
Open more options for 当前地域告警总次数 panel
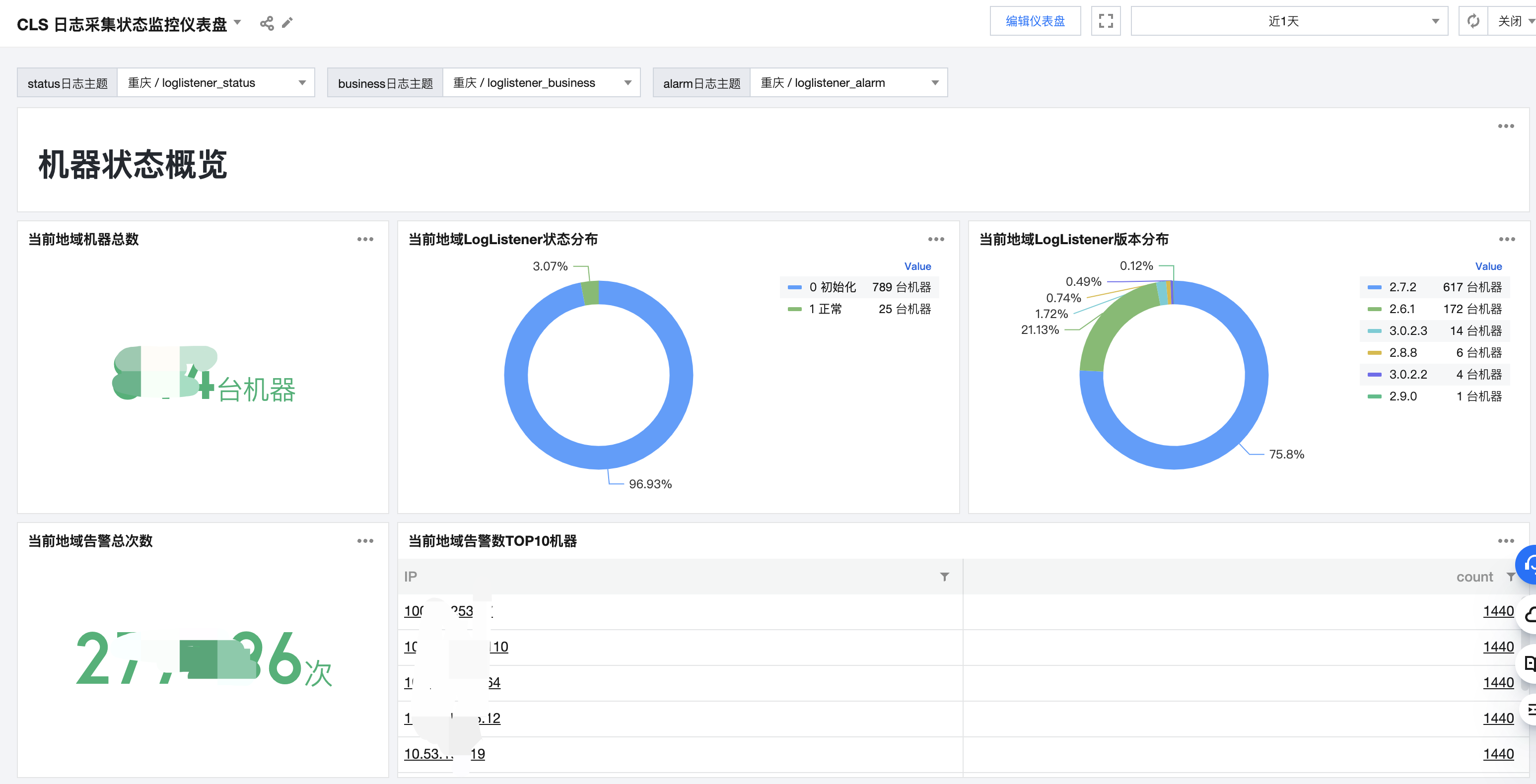click(x=365, y=541)
